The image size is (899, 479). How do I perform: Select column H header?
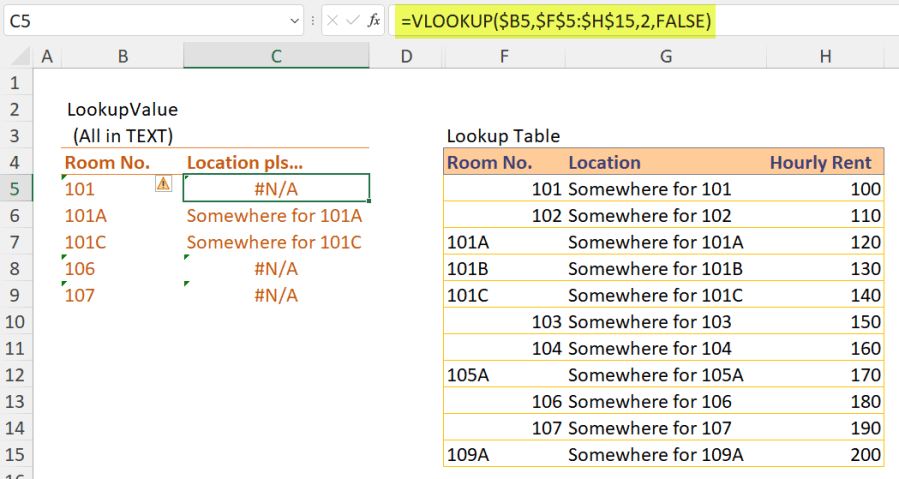click(825, 57)
